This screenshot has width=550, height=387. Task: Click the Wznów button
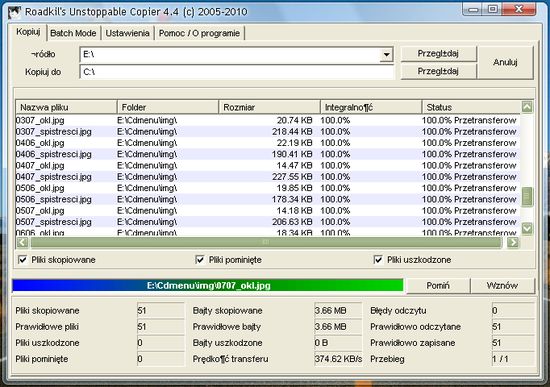[x=502, y=286]
